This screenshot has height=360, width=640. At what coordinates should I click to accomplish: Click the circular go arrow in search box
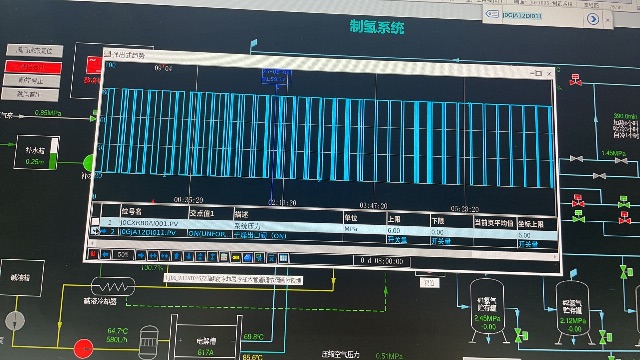(x=593, y=19)
